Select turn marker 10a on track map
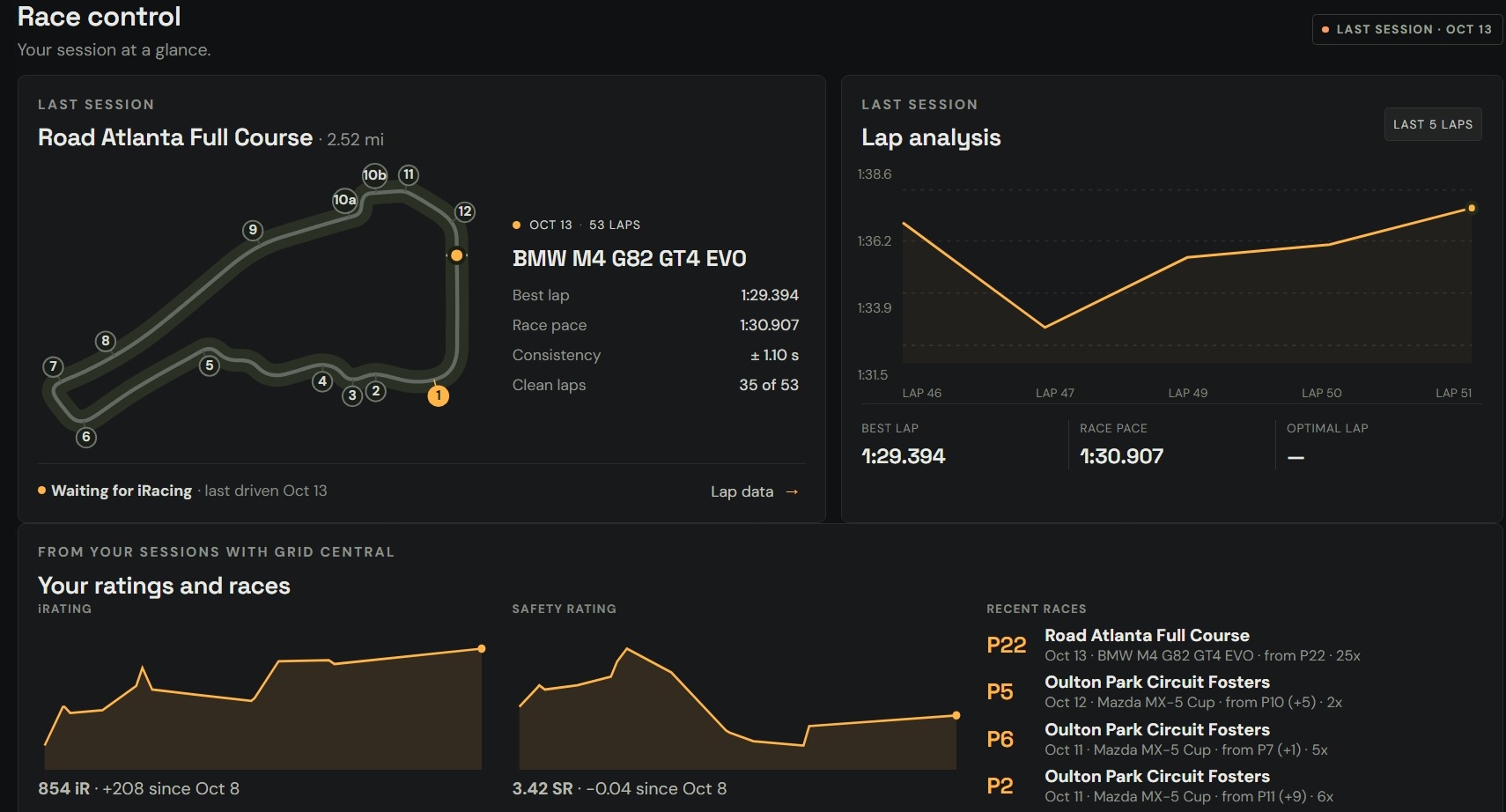The image size is (1506, 812). (344, 200)
